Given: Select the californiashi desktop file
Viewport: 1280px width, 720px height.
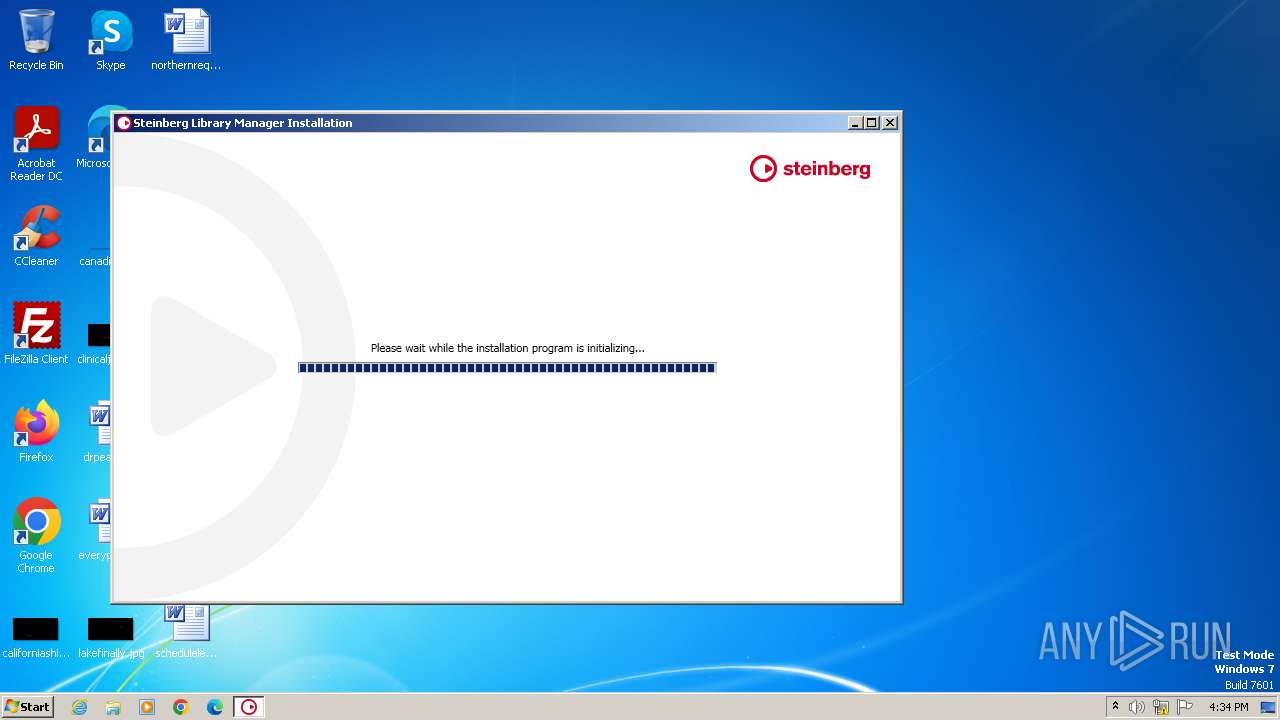Looking at the screenshot, I should 36,638.
